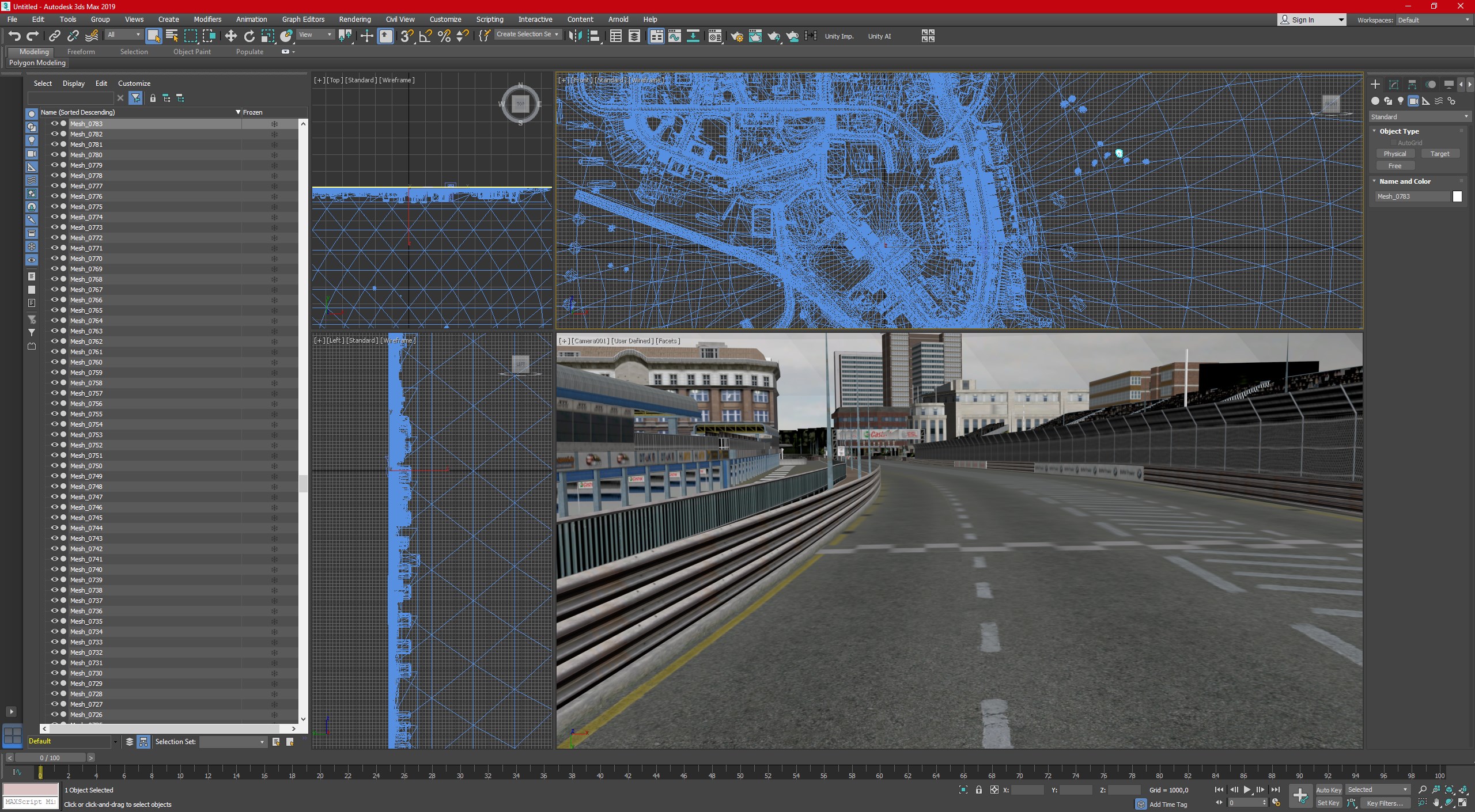Click the Maximize Viewport Toggle icon
This screenshot has height=812, width=1475.
1462,803
